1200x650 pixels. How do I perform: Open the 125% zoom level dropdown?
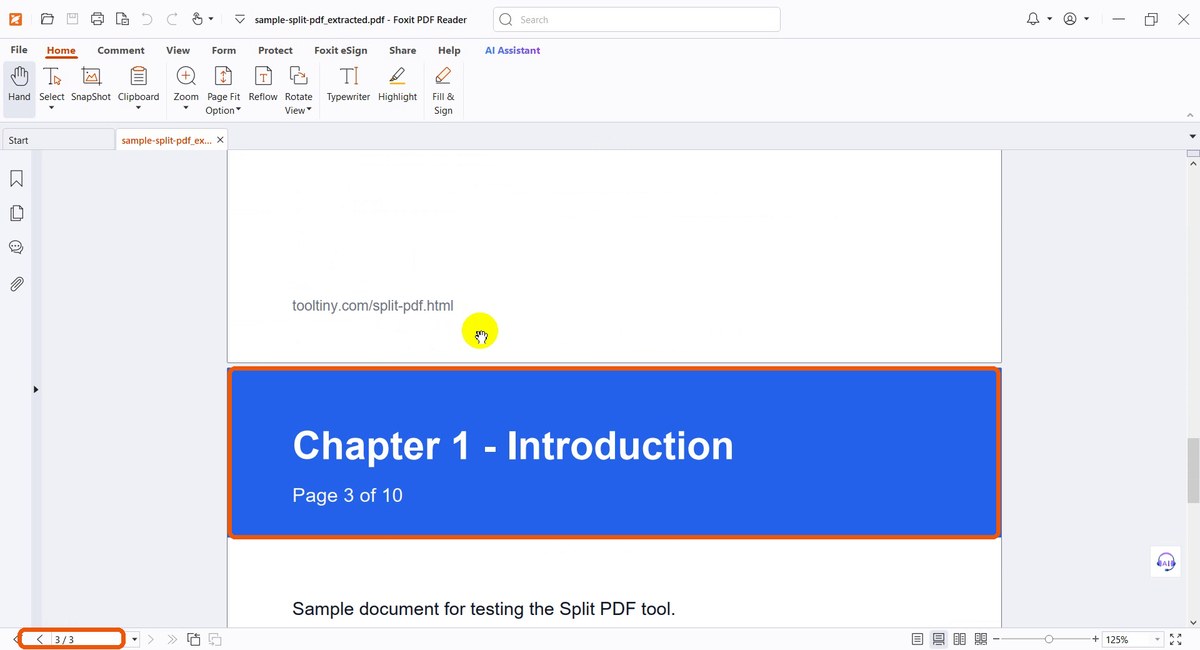1158,639
